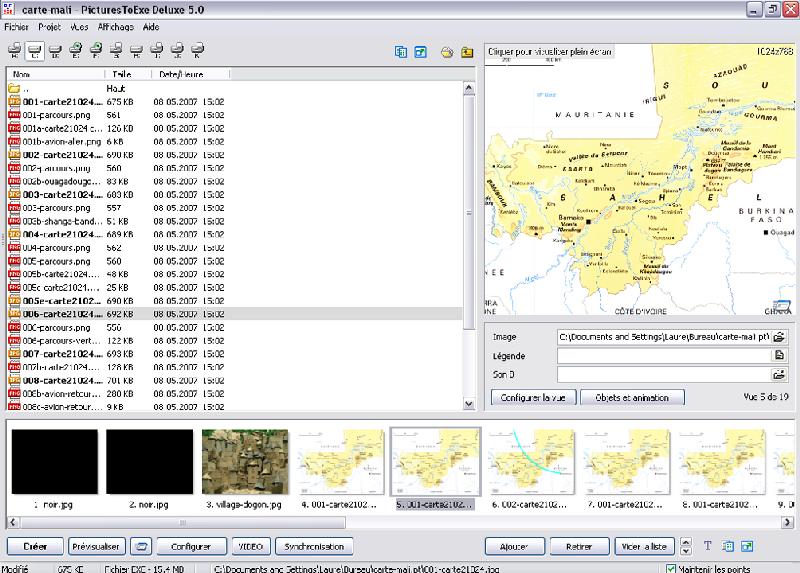Select file 001-parcours.png in list

coord(235,115)
